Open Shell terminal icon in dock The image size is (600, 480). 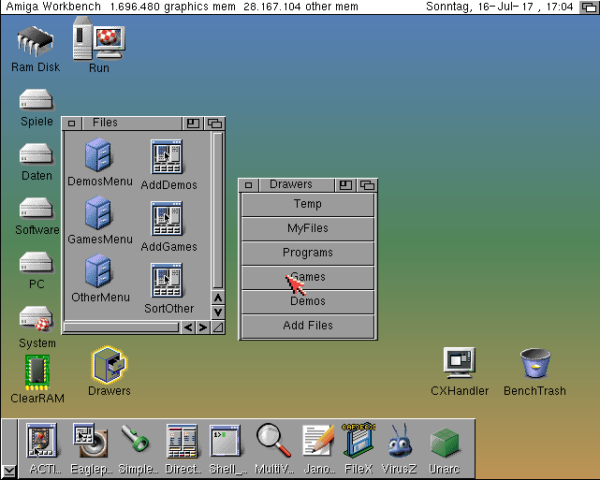tap(225, 441)
